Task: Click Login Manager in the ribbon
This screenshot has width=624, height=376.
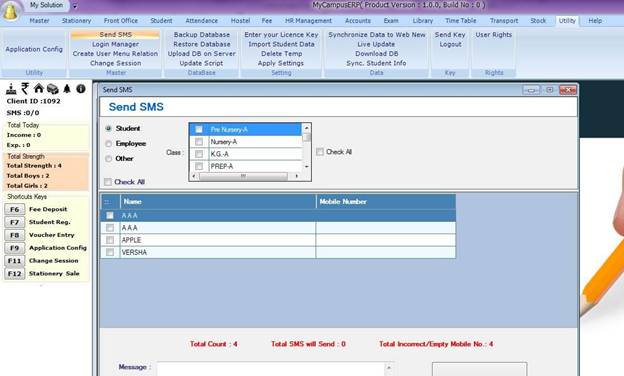Action: pos(115,44)
